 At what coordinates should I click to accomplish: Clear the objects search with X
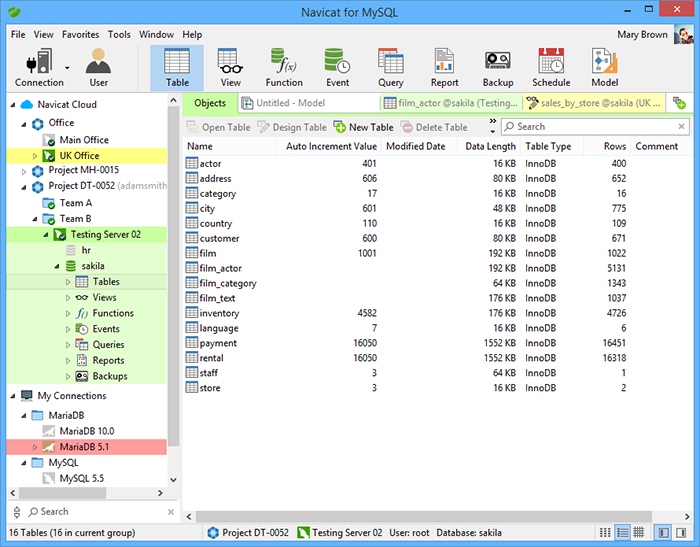click(x=681, y=127)
